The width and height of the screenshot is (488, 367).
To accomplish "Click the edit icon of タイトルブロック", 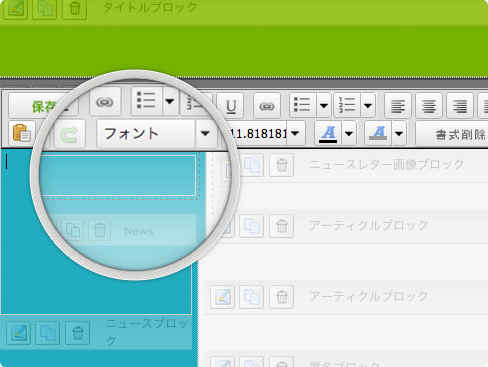I will 15,9.
